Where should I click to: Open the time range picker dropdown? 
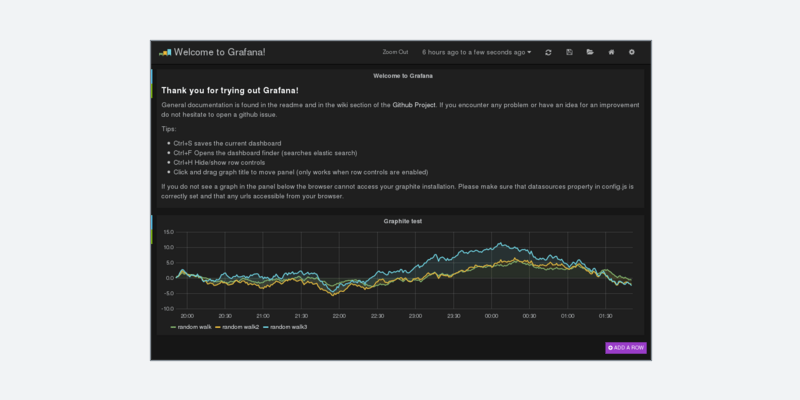[x=477, y=52]
